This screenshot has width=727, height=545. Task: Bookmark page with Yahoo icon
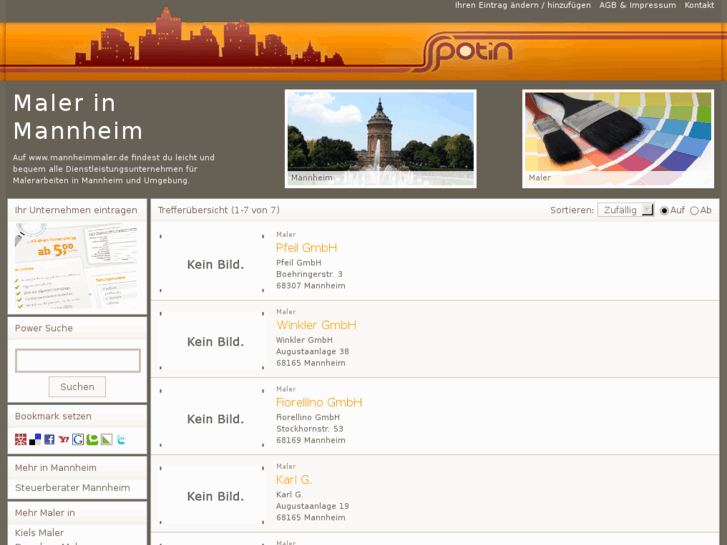click(x=64, y=439)
